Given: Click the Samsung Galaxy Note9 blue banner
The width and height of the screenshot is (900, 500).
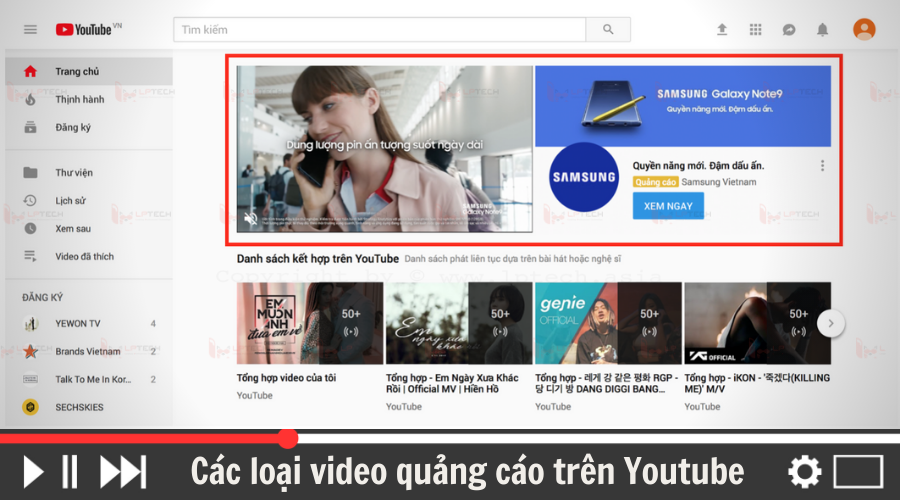Looking at the screenshot, I should pyautogui.click(x=683, y=106).
